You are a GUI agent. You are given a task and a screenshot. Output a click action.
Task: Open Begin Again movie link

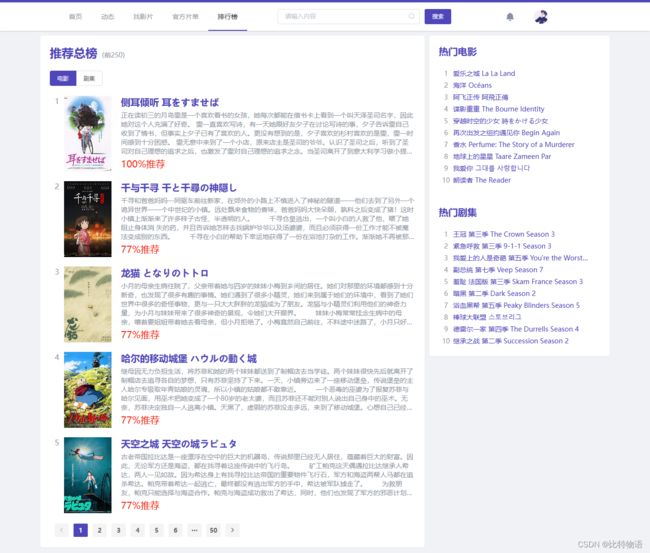506,133
